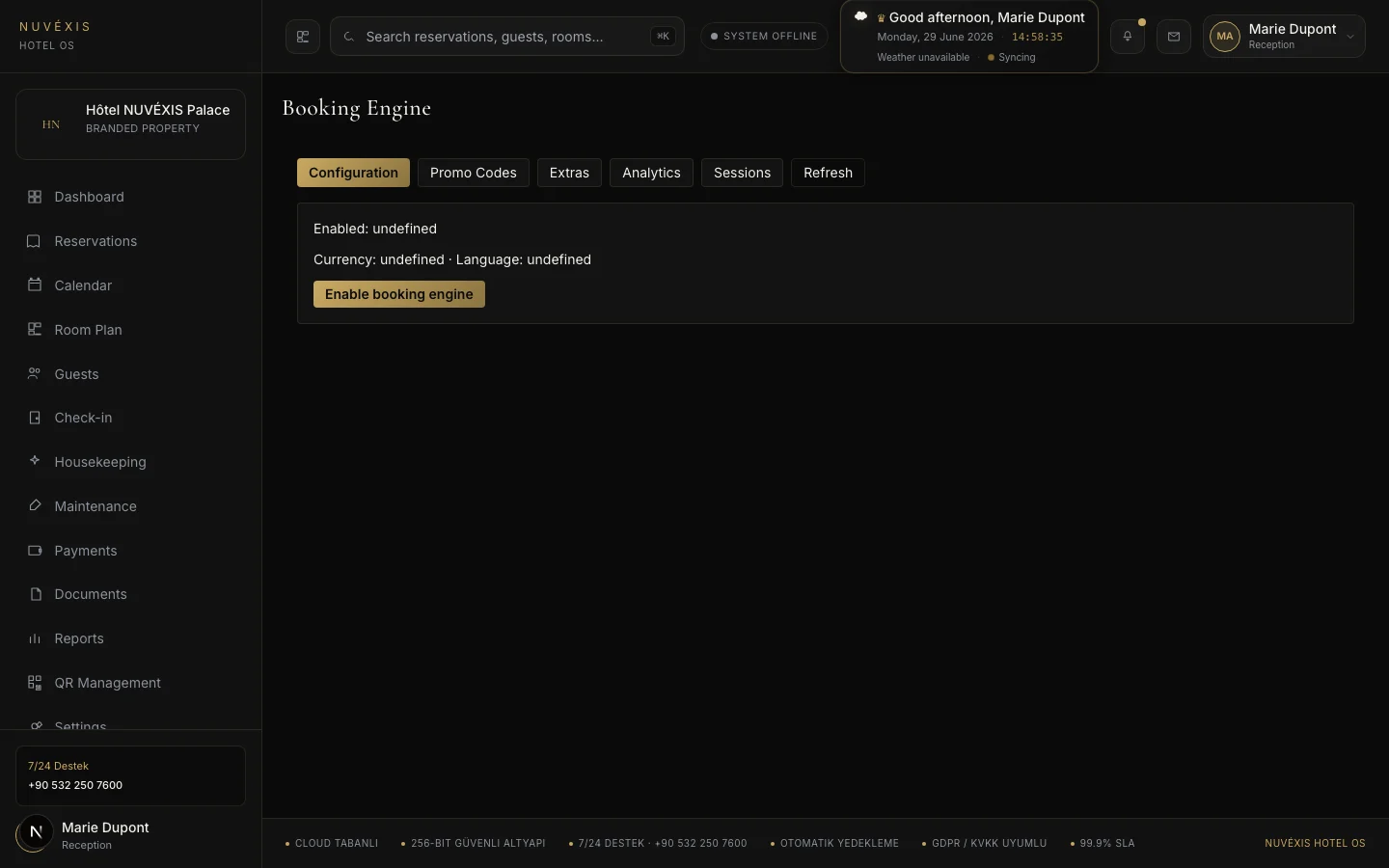This screenshot has height=868, width=1389.
Task: Open QR Management menu item
Action: point(130,683)
